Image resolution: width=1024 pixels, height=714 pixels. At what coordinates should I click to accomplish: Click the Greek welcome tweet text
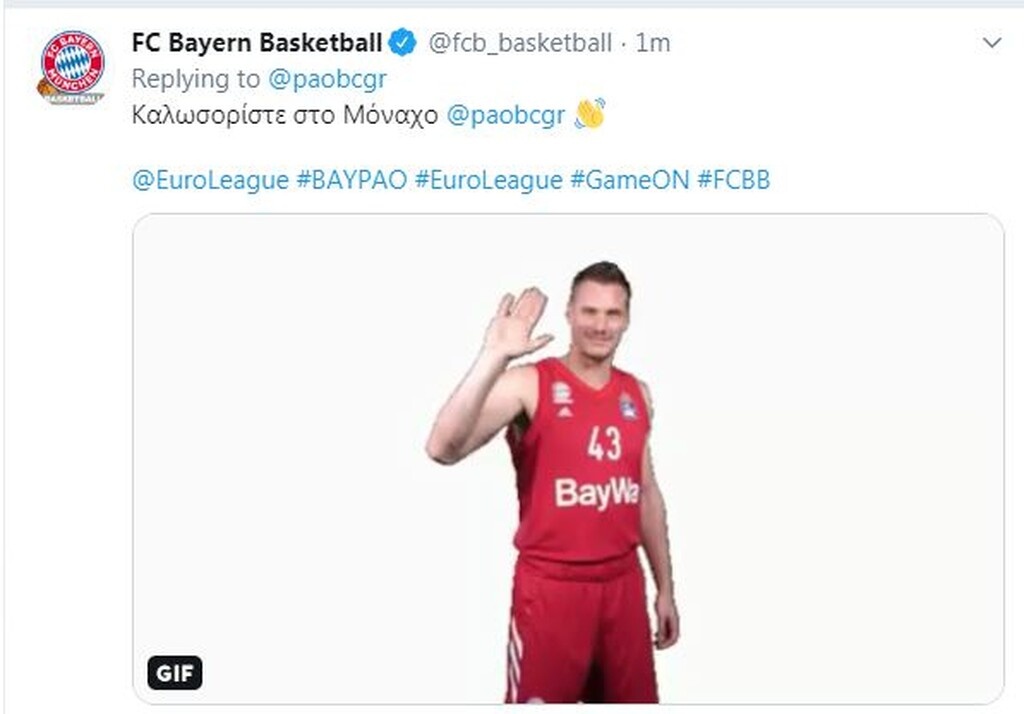coord(285,115)
